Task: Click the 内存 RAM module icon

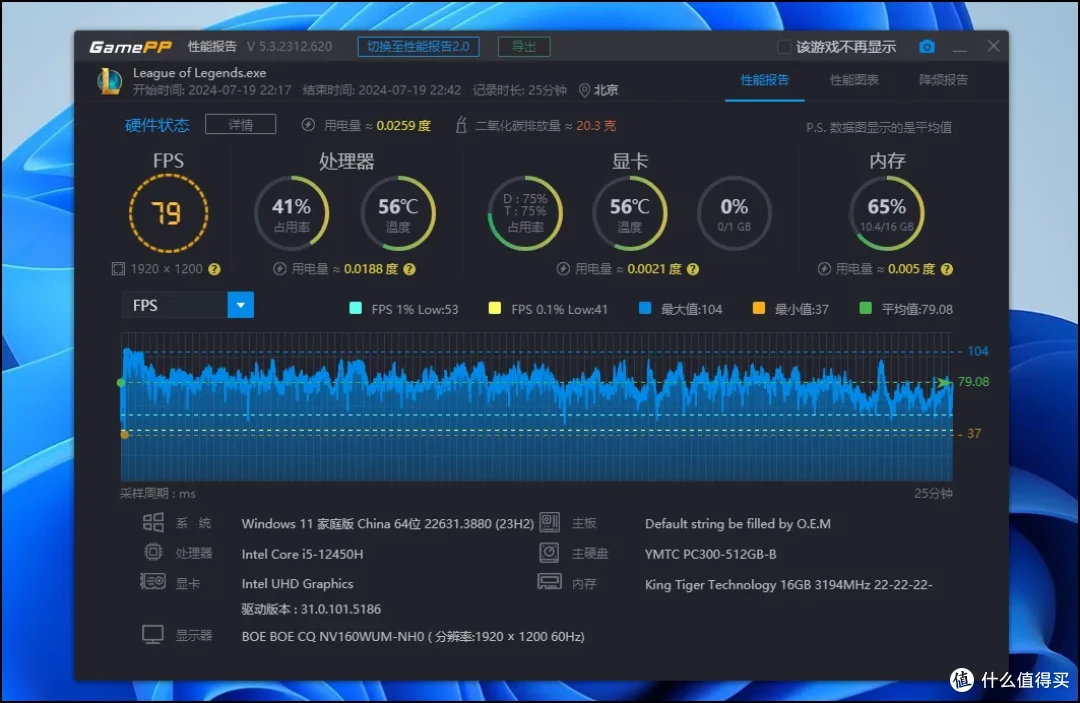Action: [549, 583]
